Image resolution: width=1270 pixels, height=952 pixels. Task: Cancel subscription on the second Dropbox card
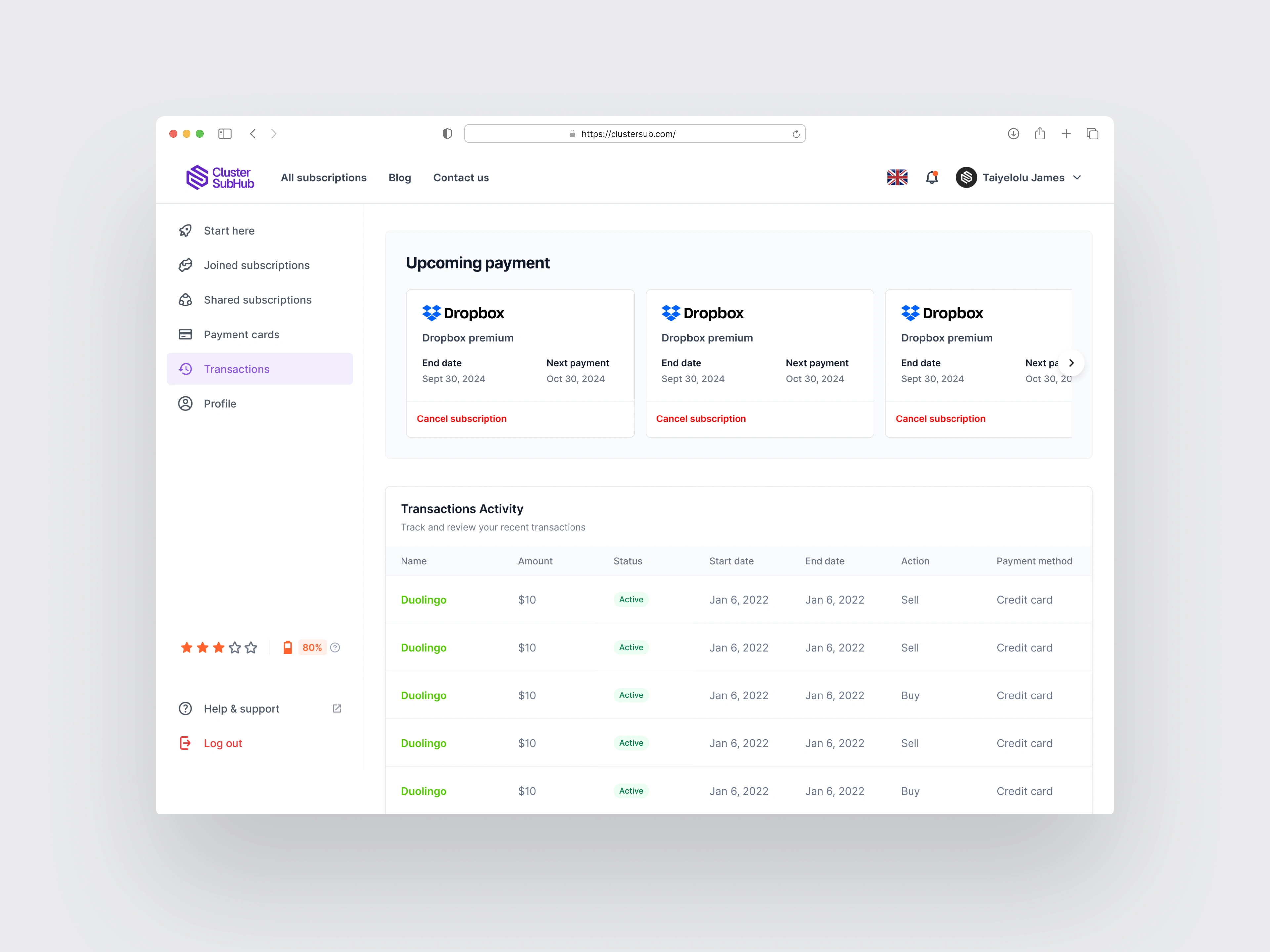[x=701, y=419]
